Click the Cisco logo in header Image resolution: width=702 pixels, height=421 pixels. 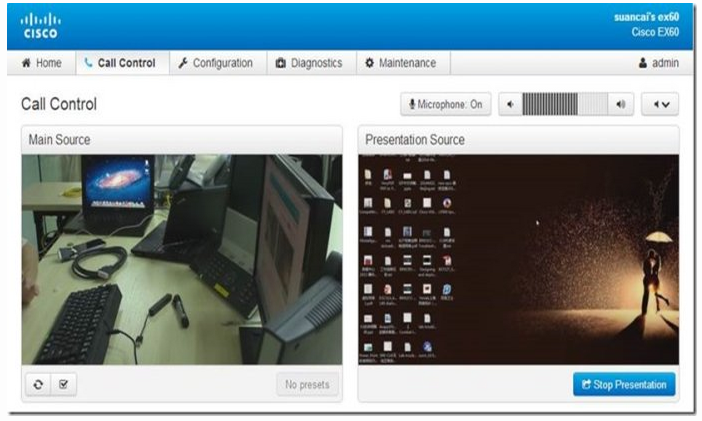point(40,26)
